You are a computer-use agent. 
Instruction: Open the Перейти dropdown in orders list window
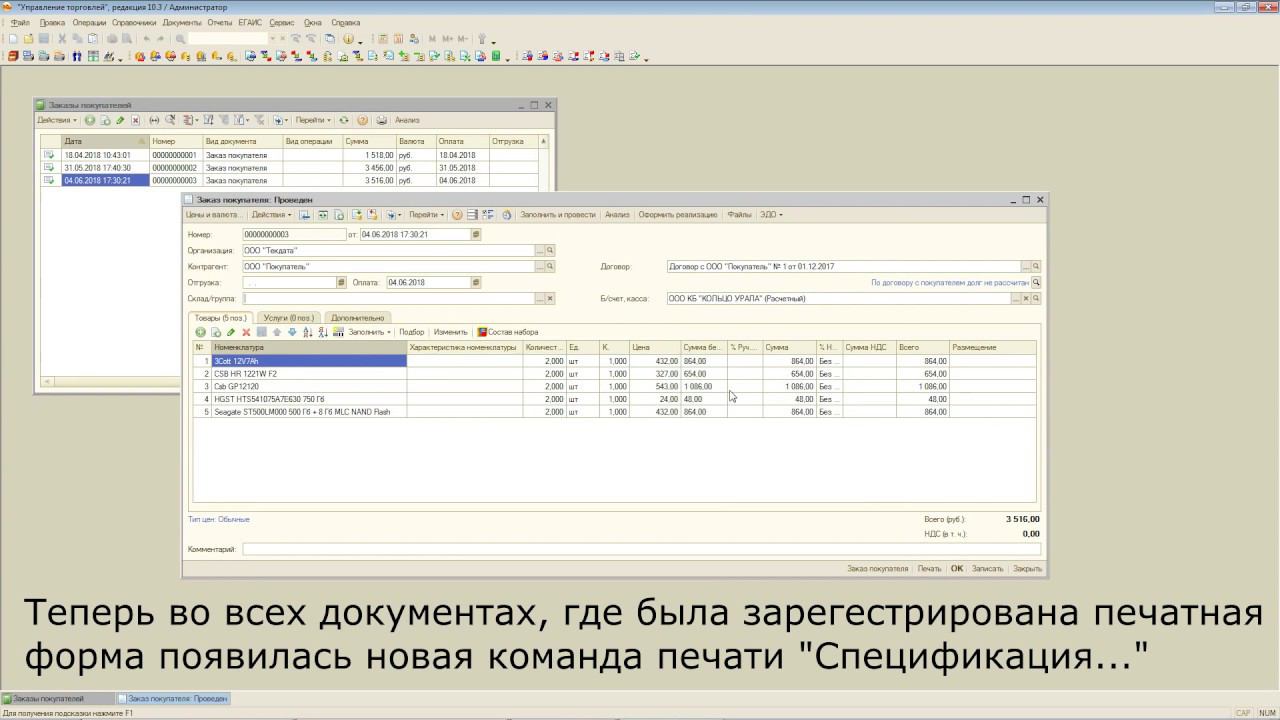coord(313,120)
